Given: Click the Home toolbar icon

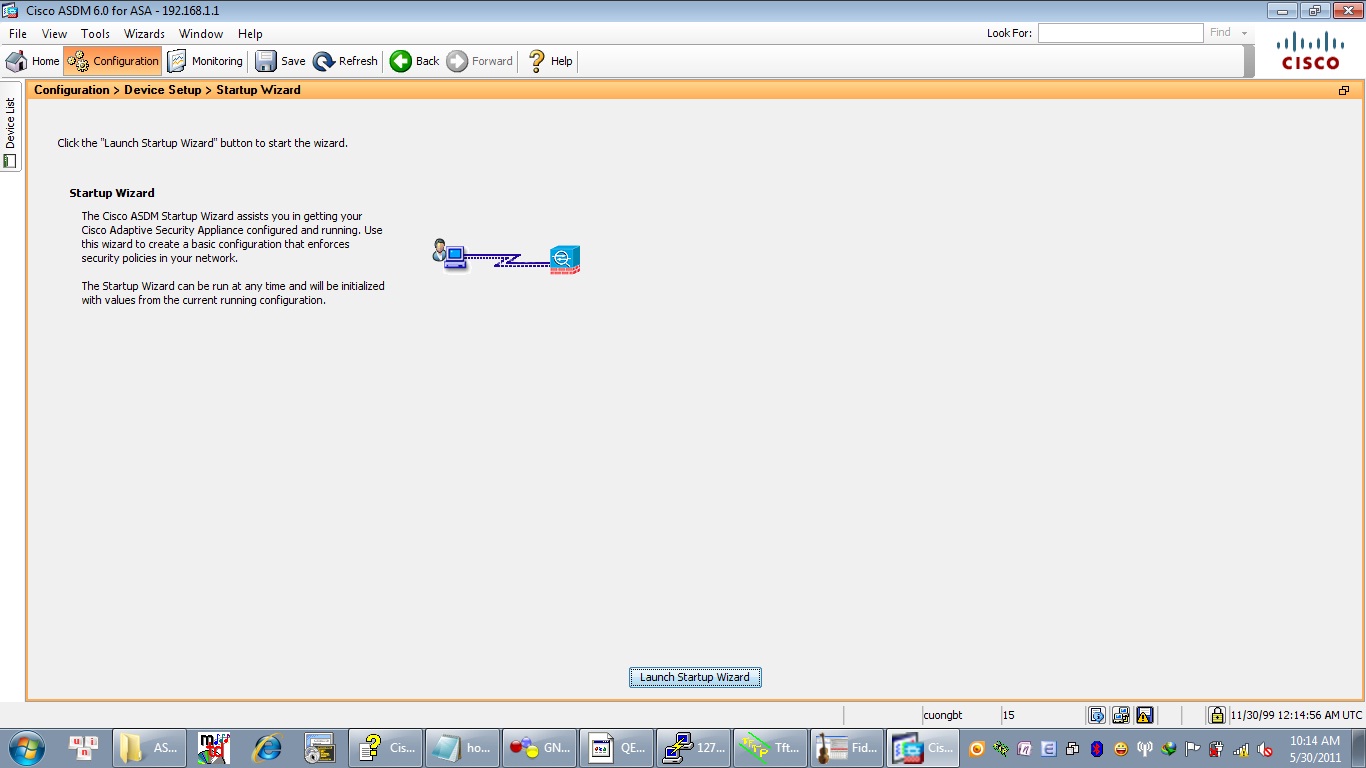Looking at the screenshot, I should pyautogui.click(x=32, y=61).
